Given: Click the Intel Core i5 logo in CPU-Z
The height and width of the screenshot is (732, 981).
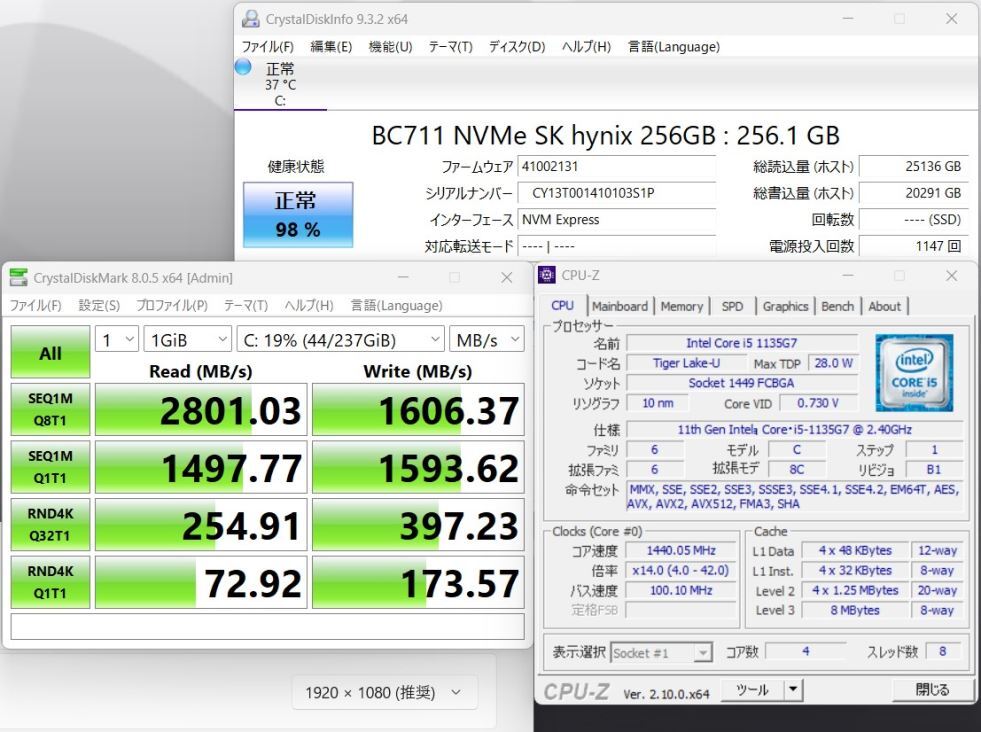Looking at the screenshot, I should [x=914, y=372].
